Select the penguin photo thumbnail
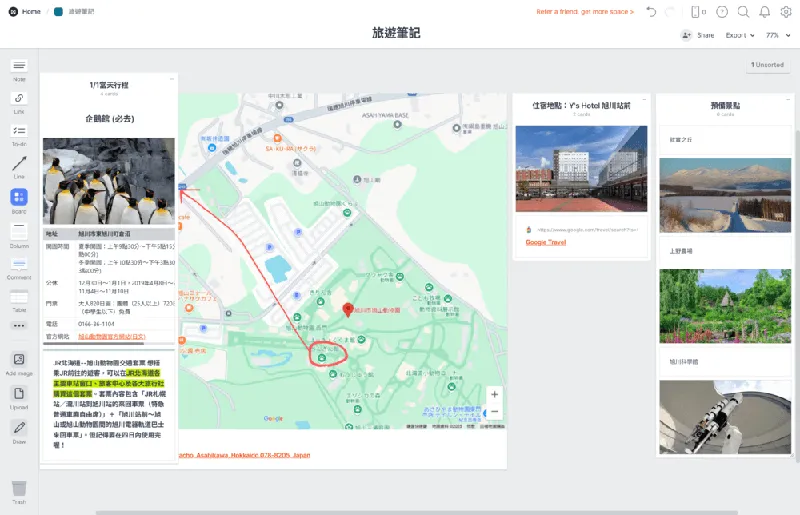Image resolution: width=800 pixels, height=515 pixels. click(109, 181)
